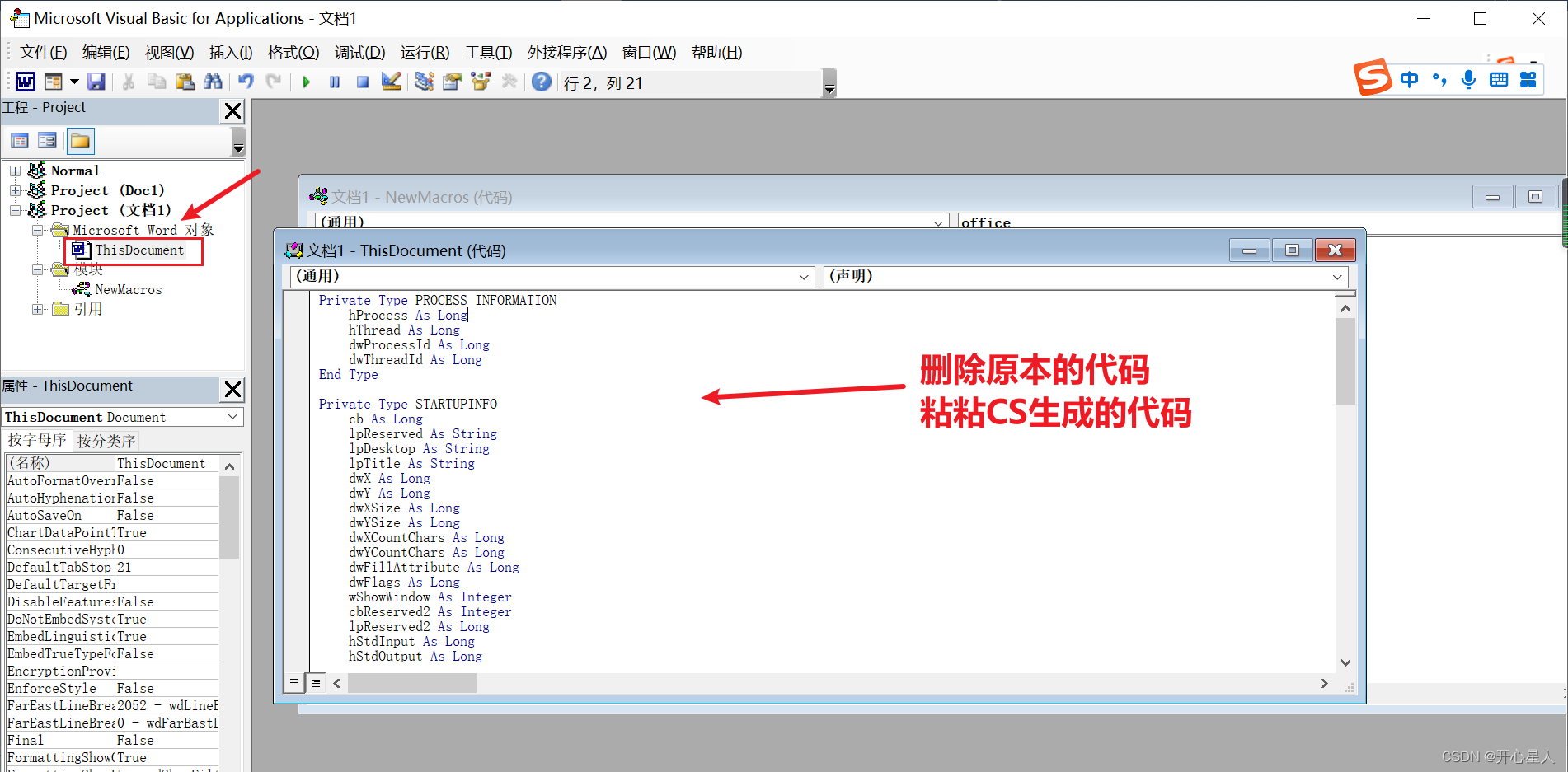Open the toolbar options overflow arrow

pyautogui.click(x=829, y=83)
